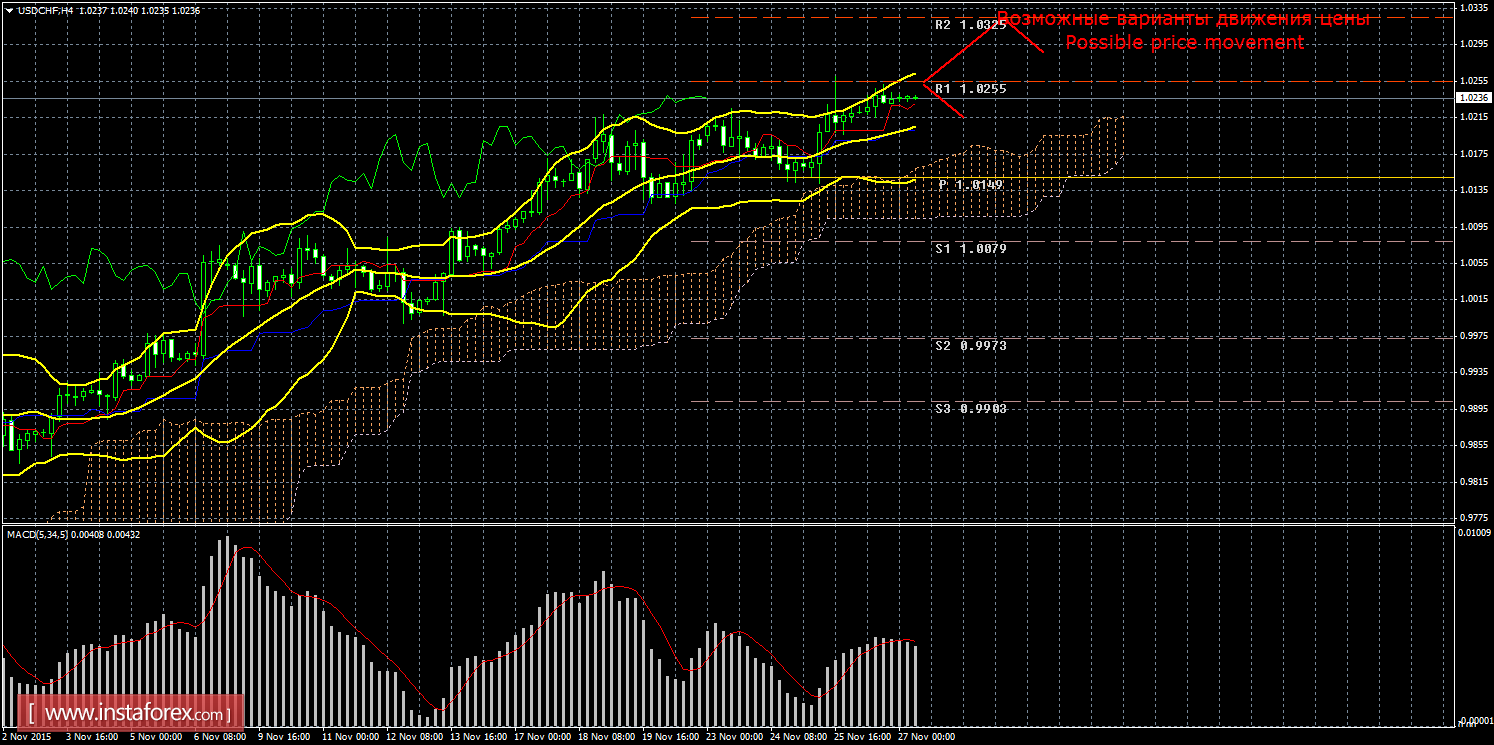
Task: Select the R2 1.0325 resistance label
Action: [970, 24]
